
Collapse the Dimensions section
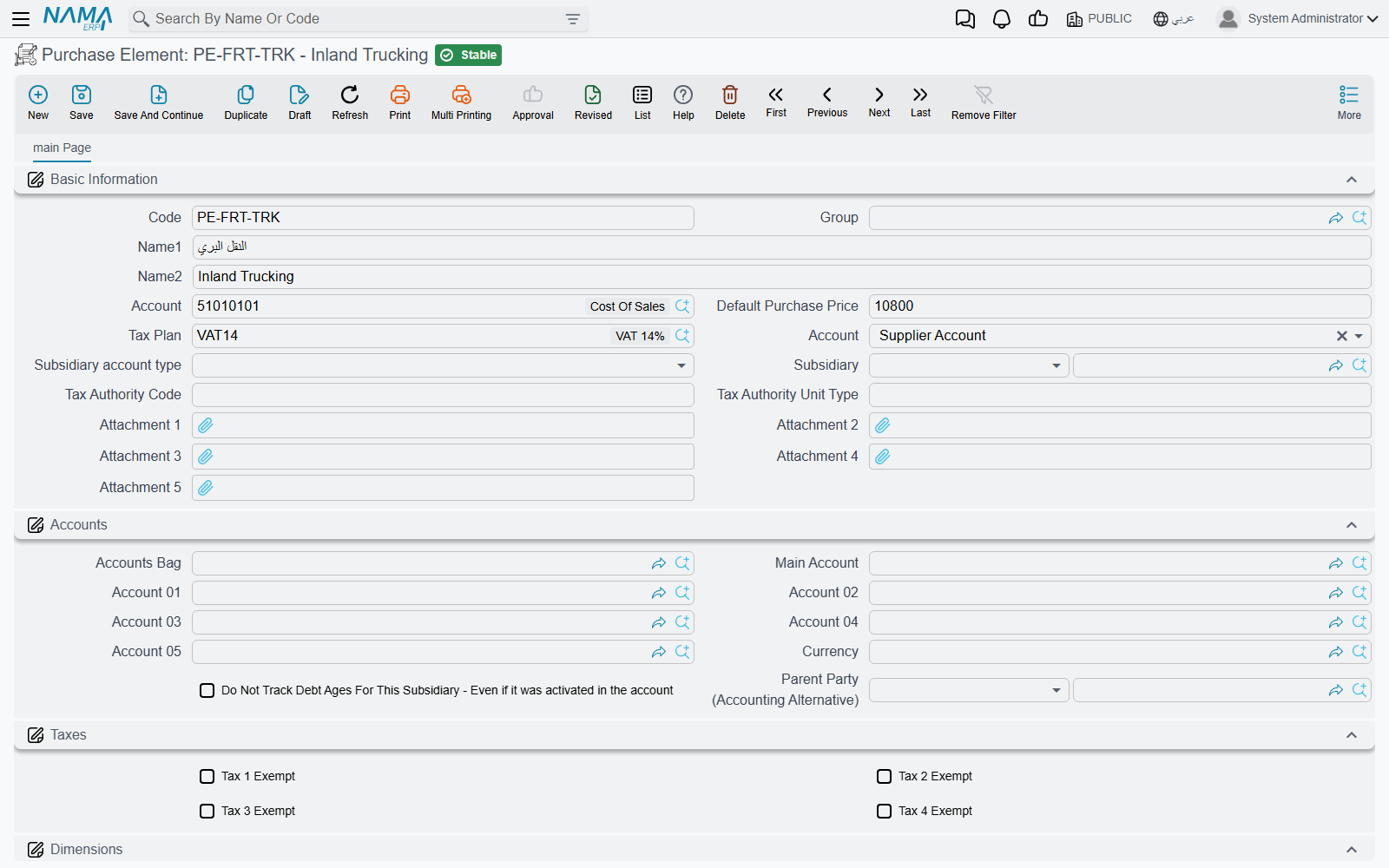coord(1352,850)
